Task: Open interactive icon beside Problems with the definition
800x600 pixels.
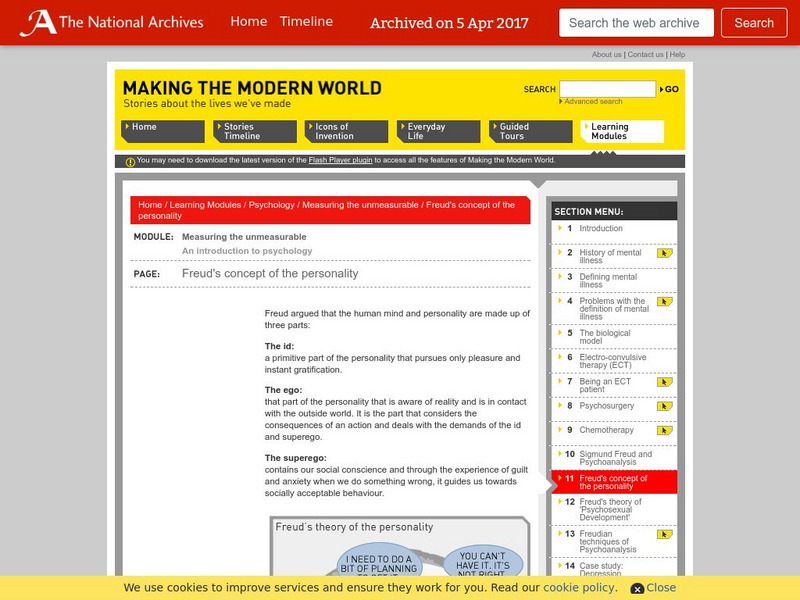Action: (x=664, y=302)
